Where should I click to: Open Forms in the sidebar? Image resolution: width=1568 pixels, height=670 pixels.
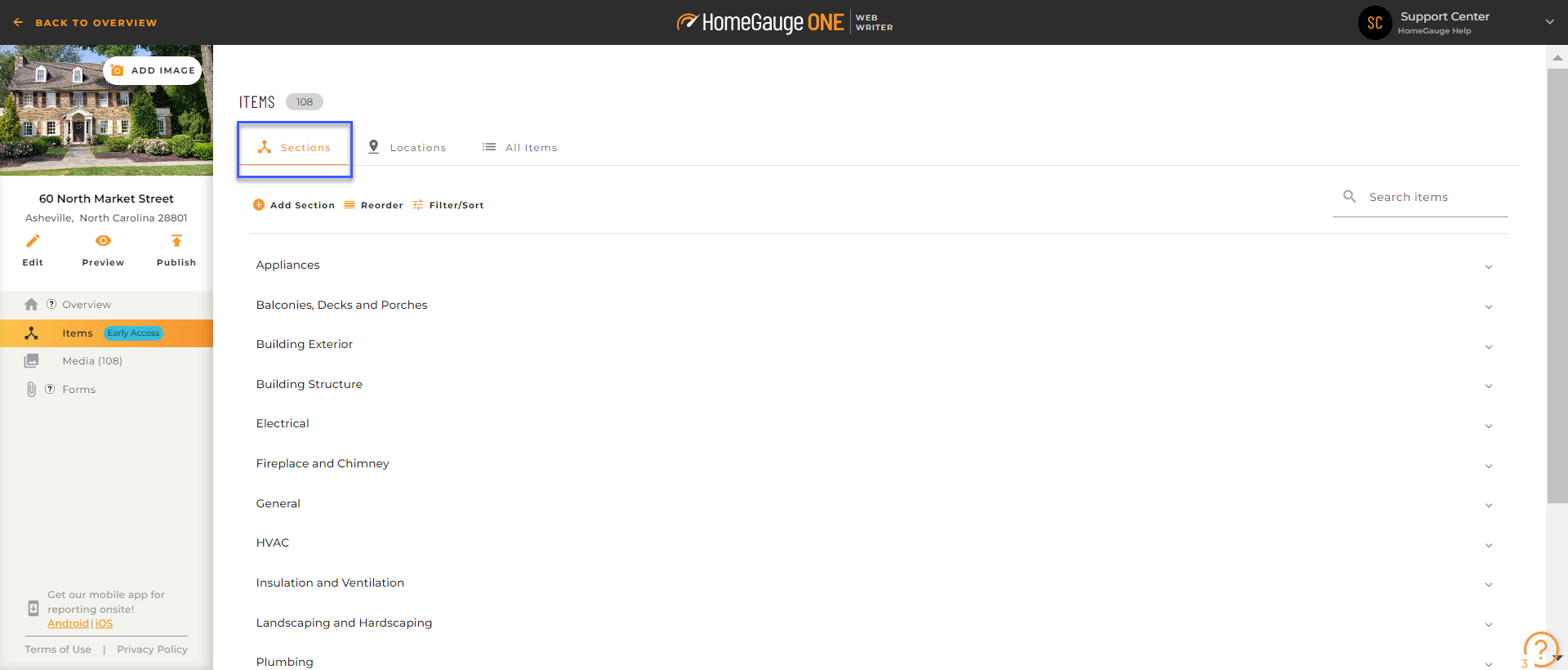point(79,390)
